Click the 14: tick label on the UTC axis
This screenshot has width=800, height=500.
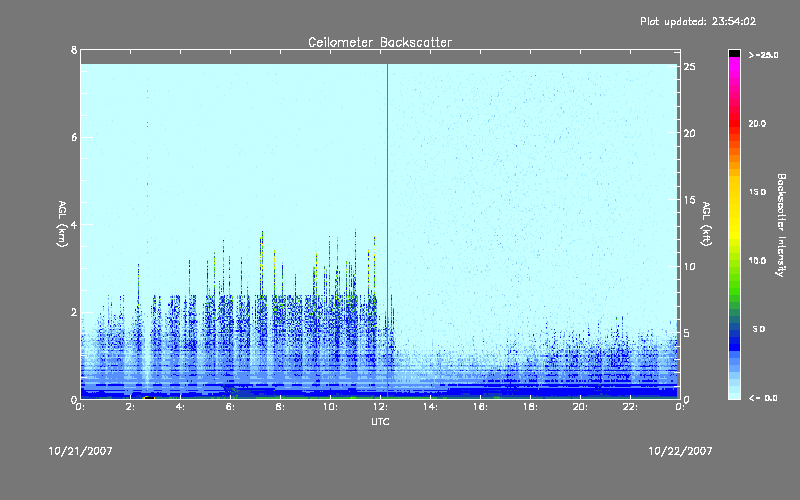coord(430,407)
